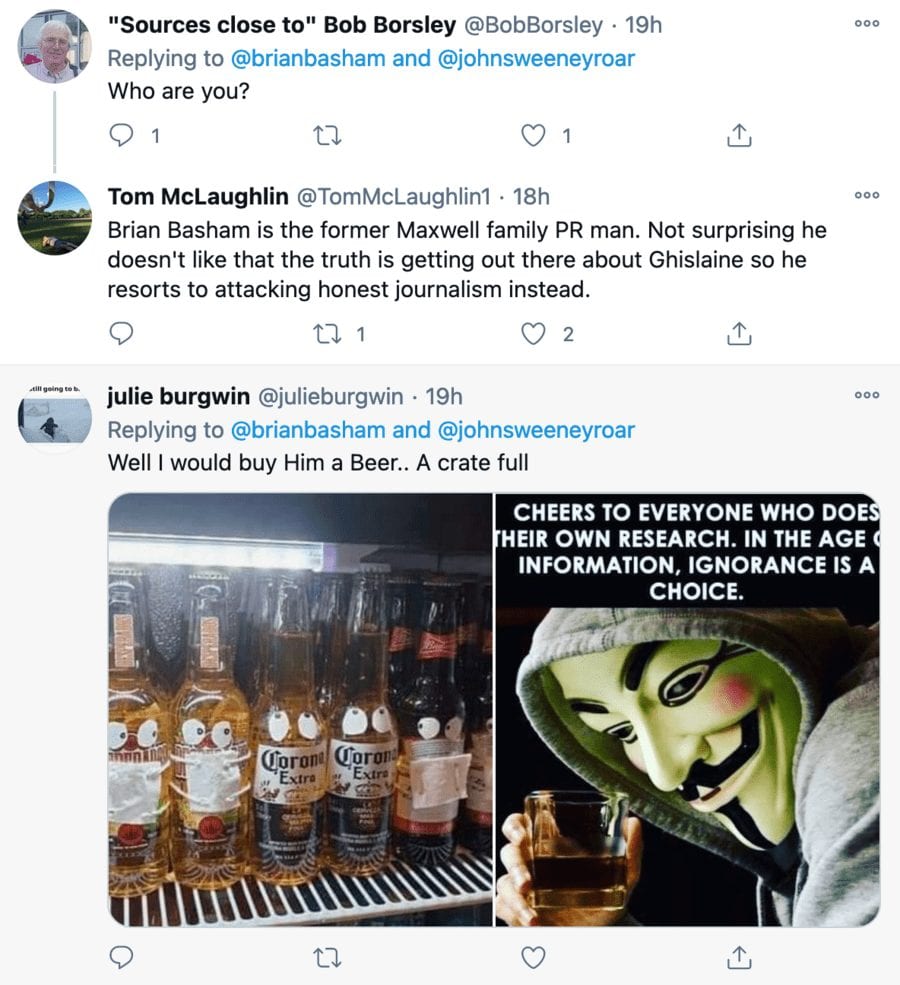The height and width of the screenshot is (985, 900).
Task: Share Bob Borsley's tweet
Action: [738, 136]
